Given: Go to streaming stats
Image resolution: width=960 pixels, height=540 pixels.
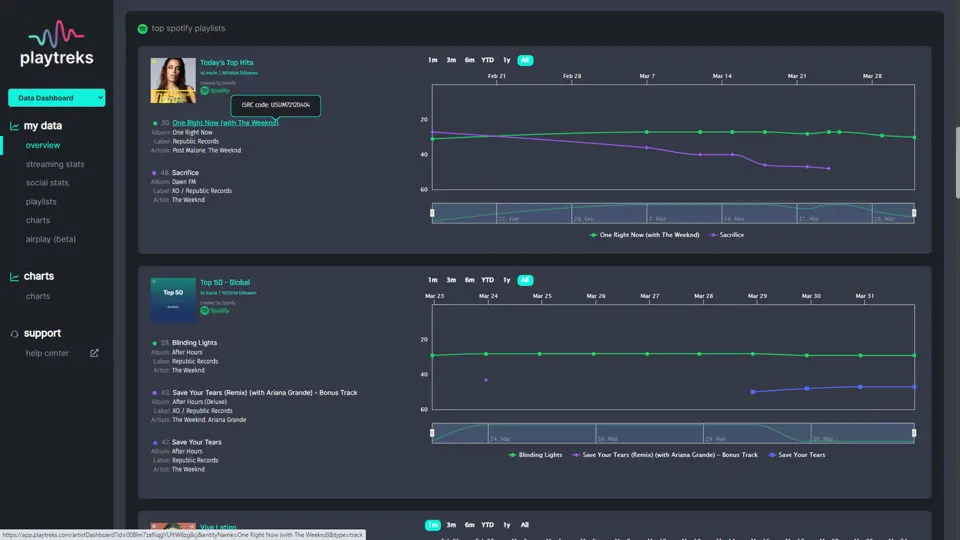Looking at the screenshot, I should (55, 164).
